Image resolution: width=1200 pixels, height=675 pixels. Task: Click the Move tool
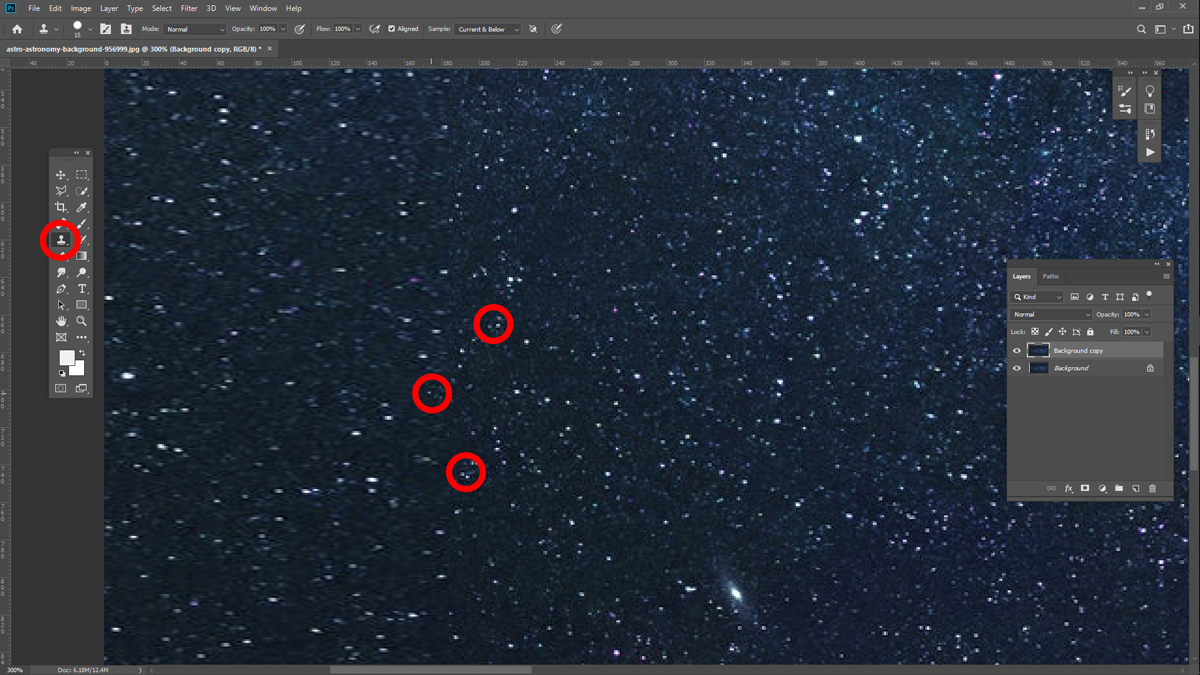coord(61,175)
